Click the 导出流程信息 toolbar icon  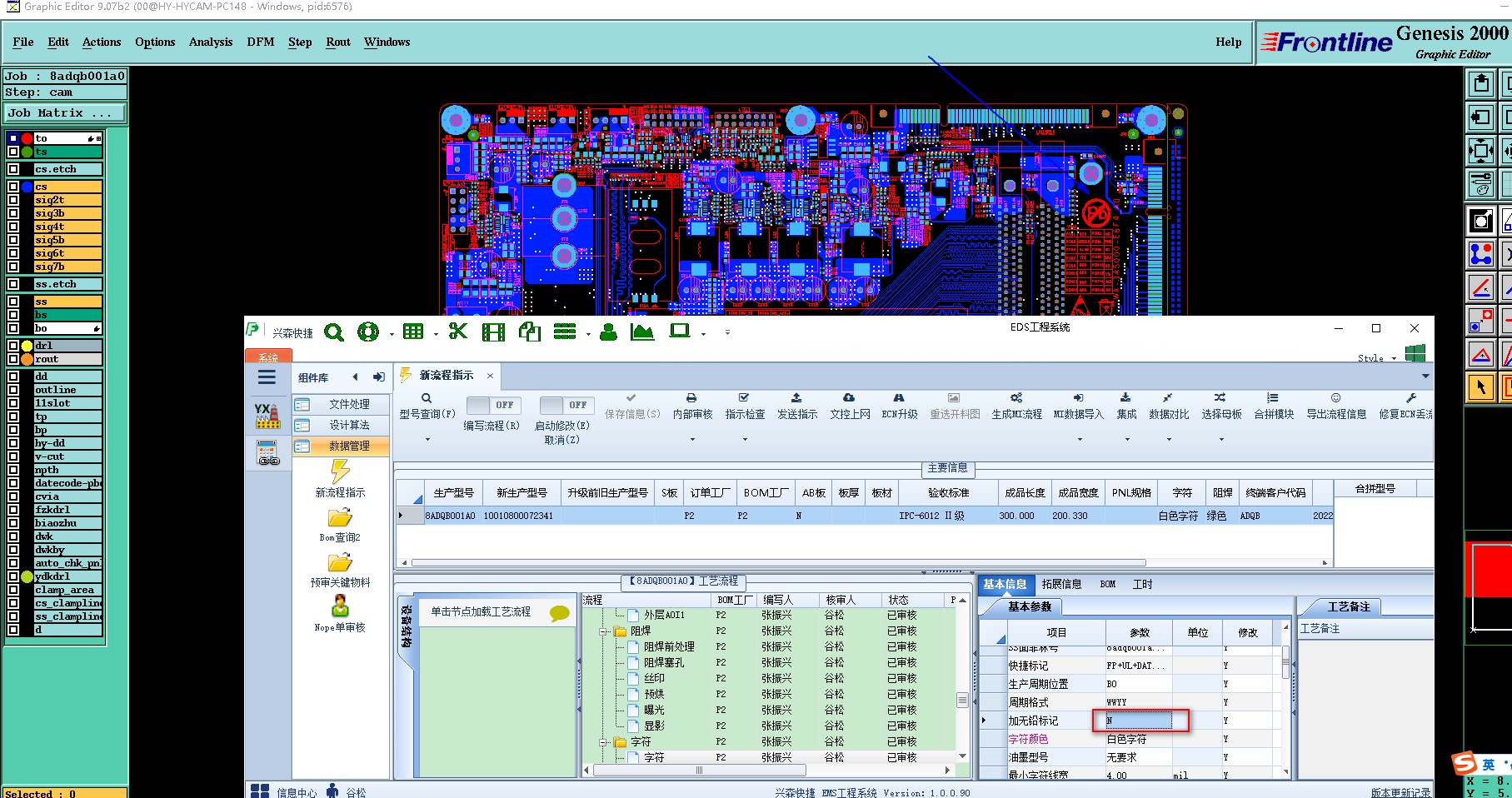(x=1335, y=398)
